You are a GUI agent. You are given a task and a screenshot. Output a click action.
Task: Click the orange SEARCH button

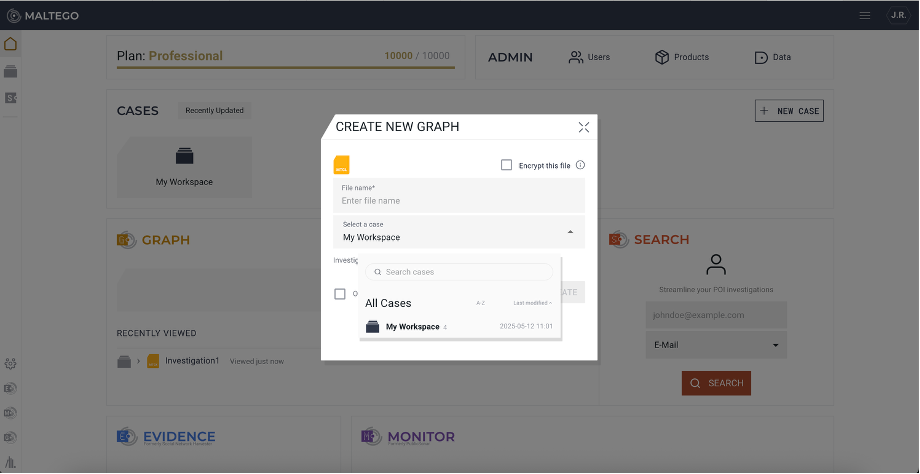coord(716,383)
